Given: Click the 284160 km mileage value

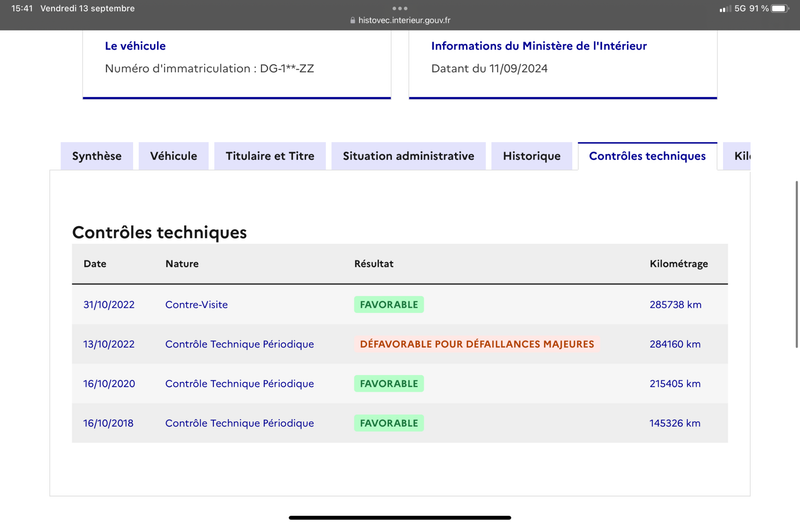Looking at the screenshot, I should point(675,344).
